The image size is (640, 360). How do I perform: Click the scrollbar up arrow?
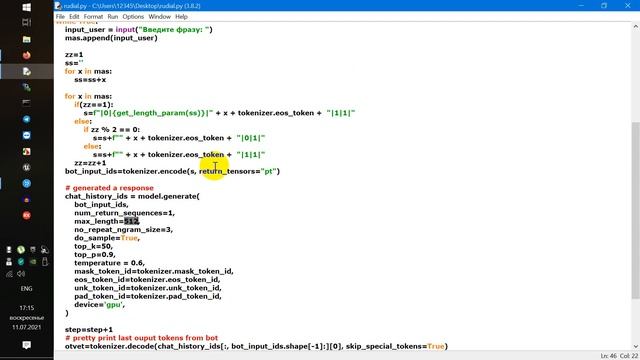click(x=636, y=27)
